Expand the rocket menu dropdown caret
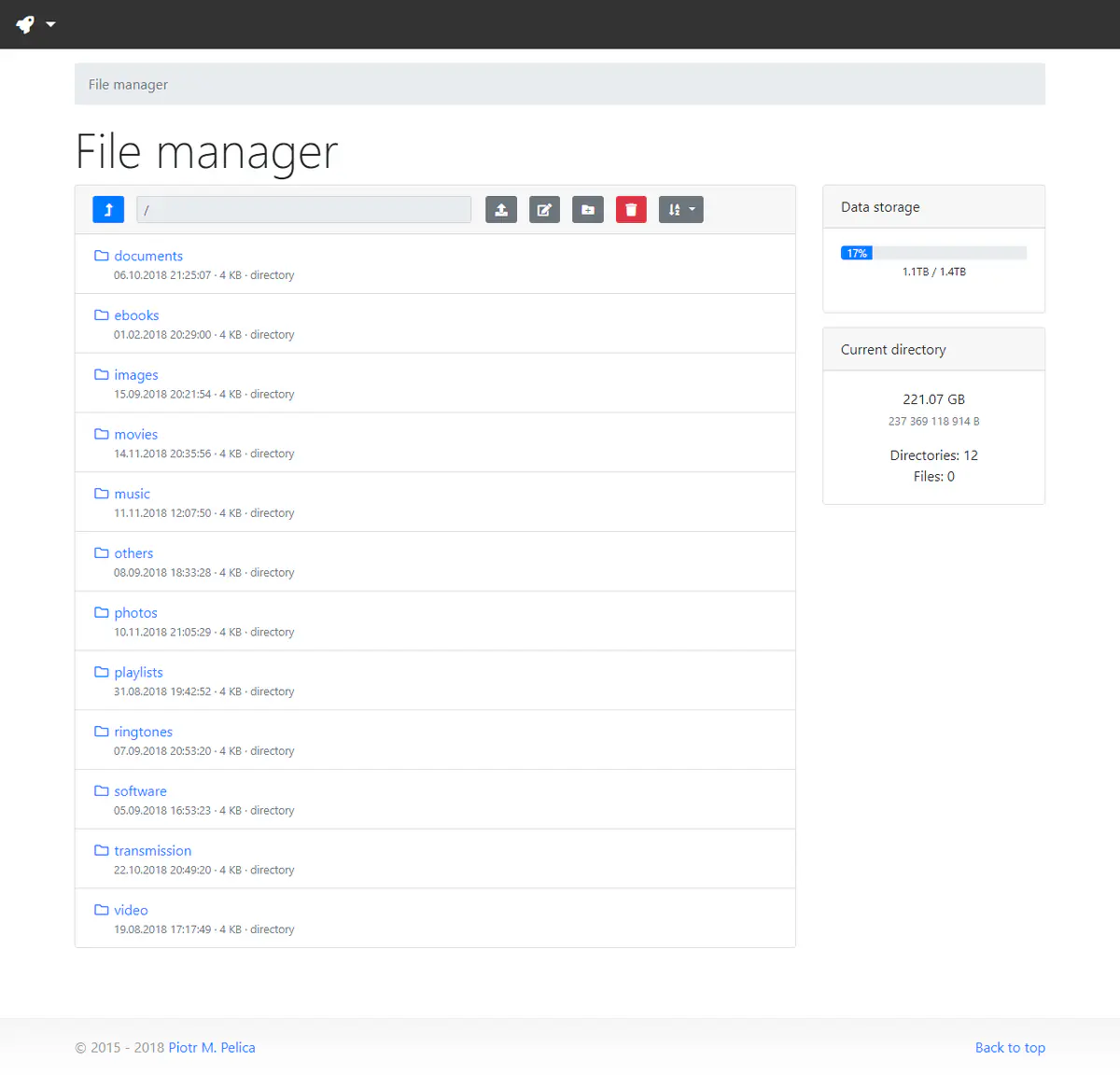Viewport: 1120px width, 1075px height. point(50,24)
